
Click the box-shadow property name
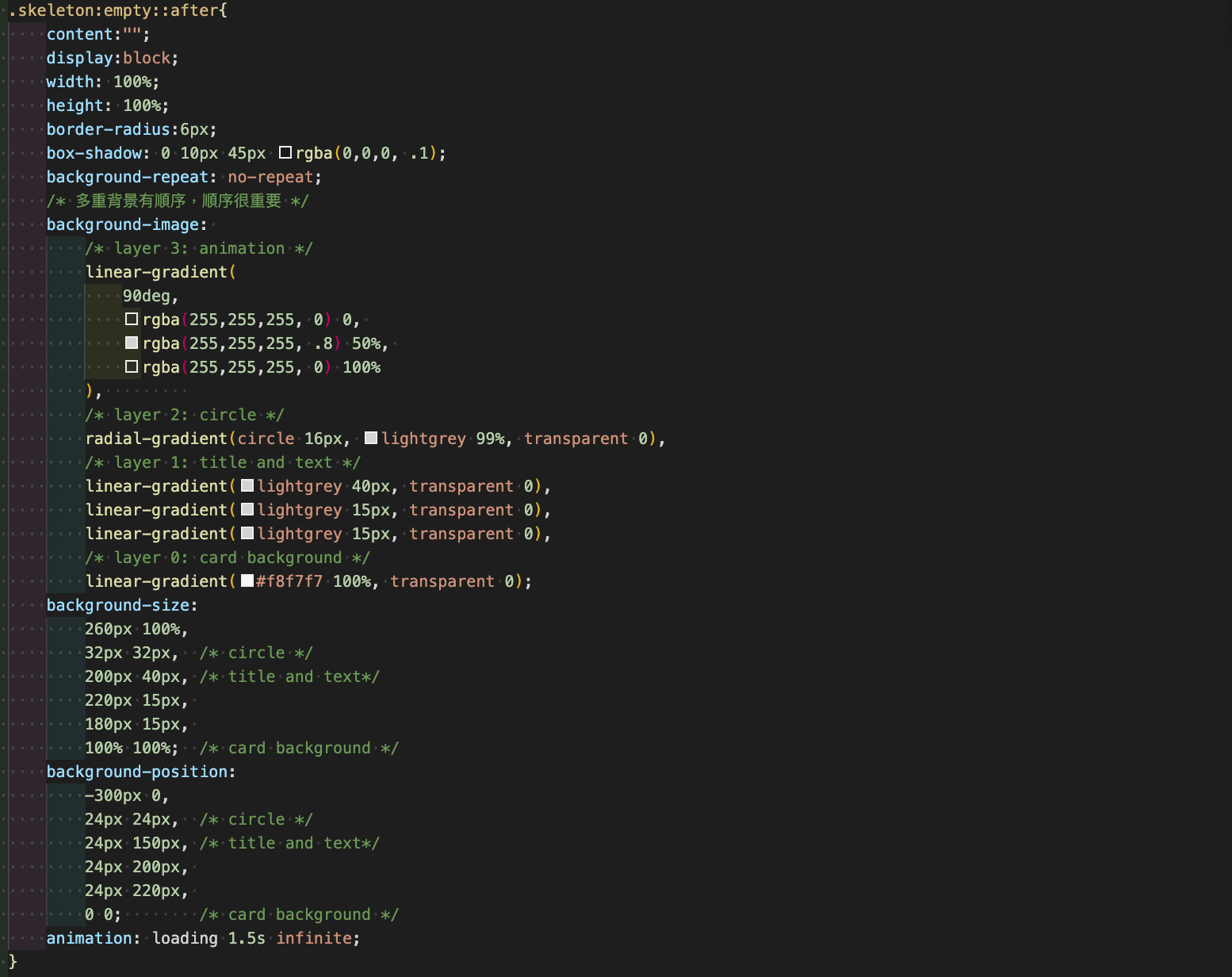pos(94,153)
